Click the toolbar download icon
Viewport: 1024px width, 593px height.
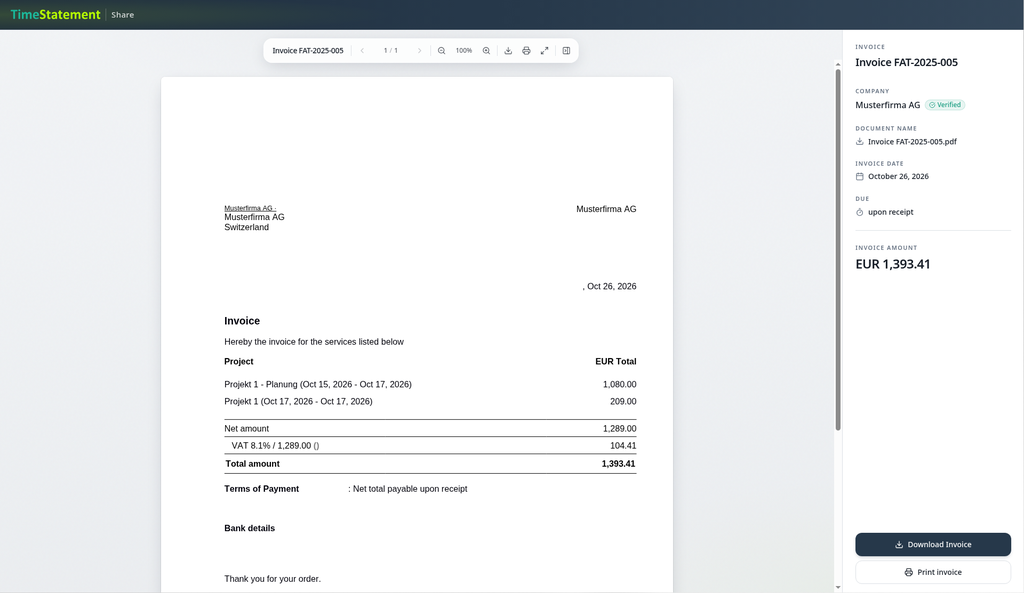(508, 50)
